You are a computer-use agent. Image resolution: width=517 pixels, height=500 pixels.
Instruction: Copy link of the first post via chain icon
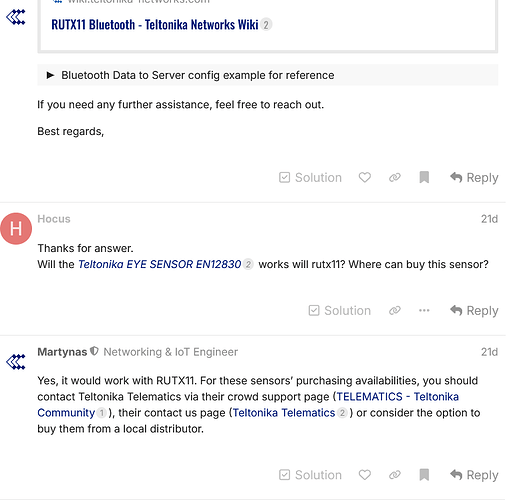(x=394, y=177)
